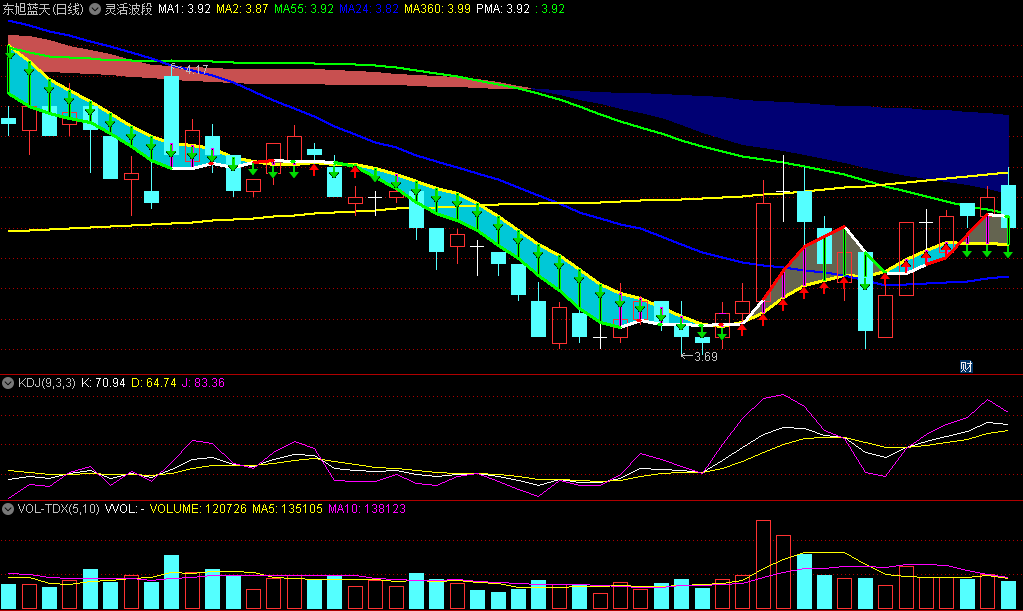Screen dimensions: 1023x611
Task: Click the last candlestick on the right
Action: tap(1008, 206)
